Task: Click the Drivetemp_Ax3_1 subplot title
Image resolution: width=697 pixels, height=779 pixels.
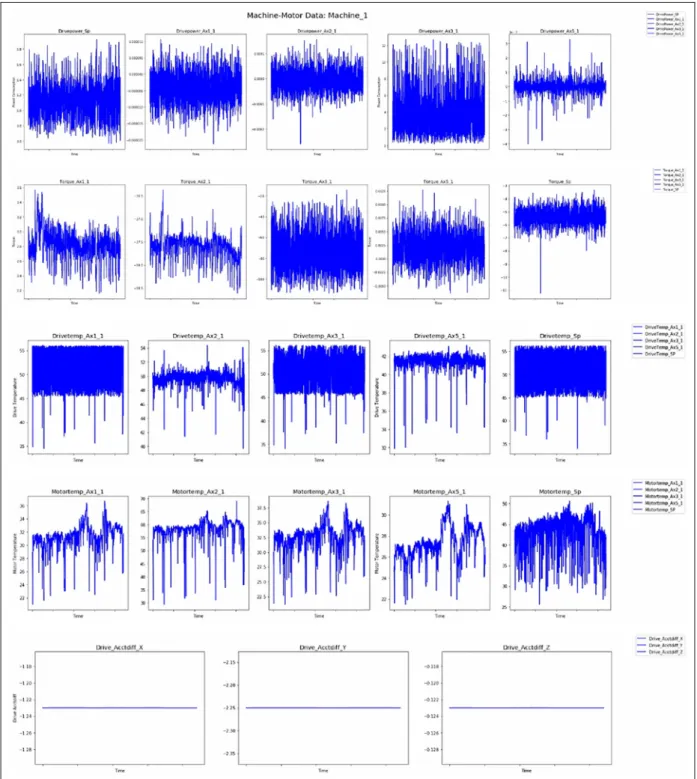Action: [319, 336]
